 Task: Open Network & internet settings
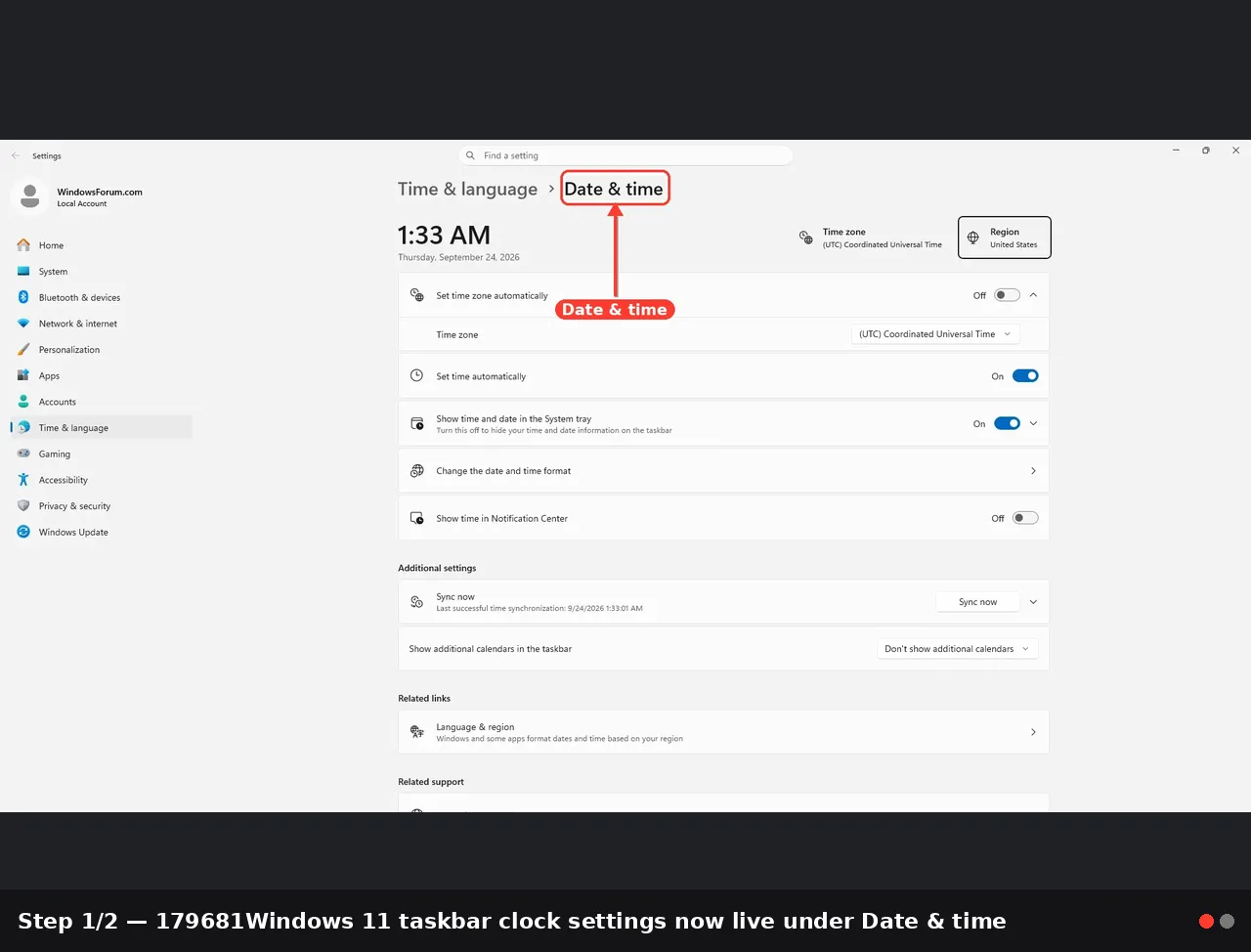(x=102, y=324)
